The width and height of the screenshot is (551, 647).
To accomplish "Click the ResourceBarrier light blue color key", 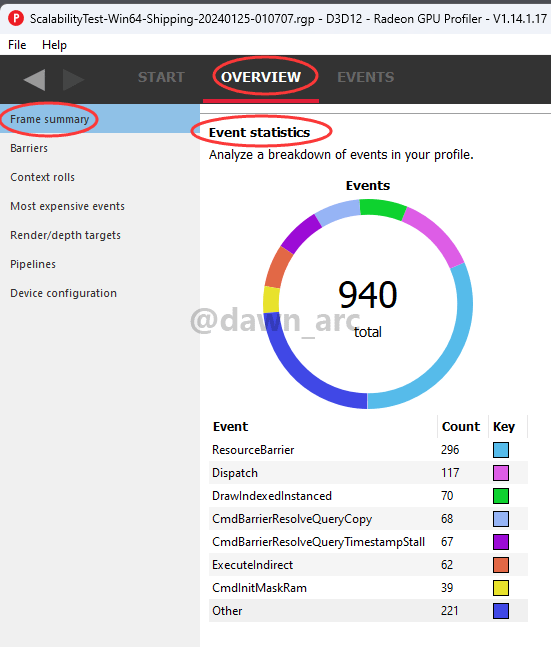I will click(x=501, y=450).
